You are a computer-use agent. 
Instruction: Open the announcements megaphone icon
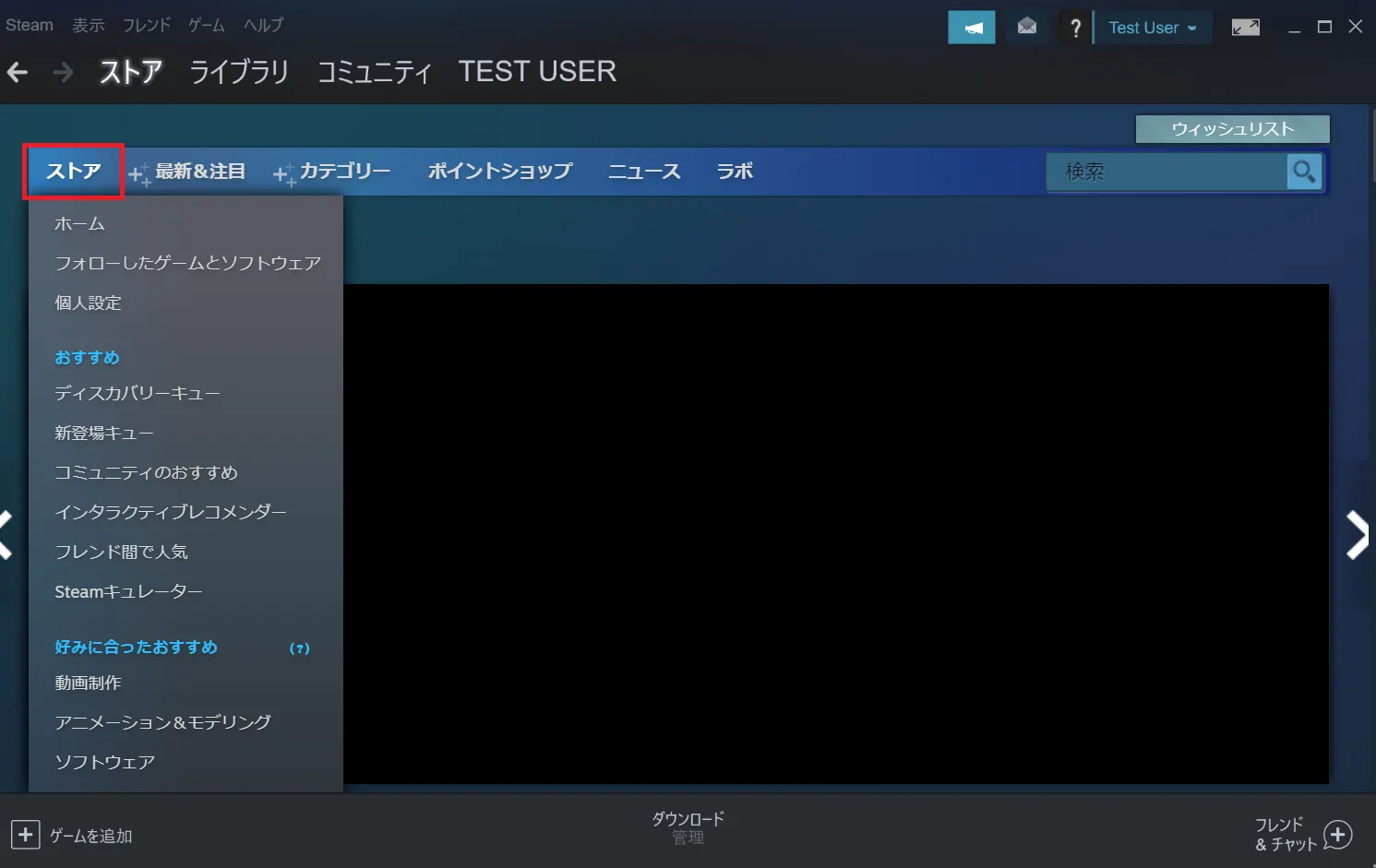click(x=972, y=28)
